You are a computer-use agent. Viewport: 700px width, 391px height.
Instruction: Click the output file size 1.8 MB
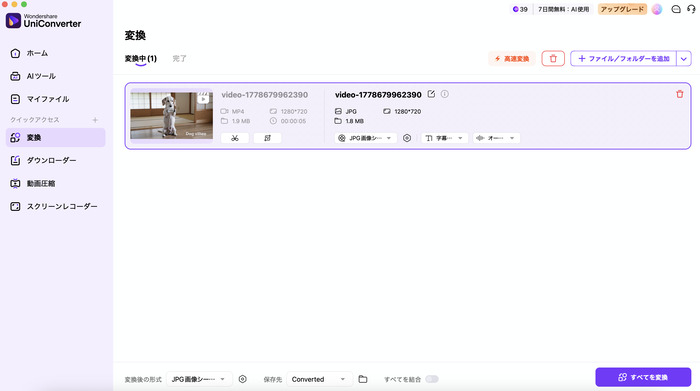(354, 121)
